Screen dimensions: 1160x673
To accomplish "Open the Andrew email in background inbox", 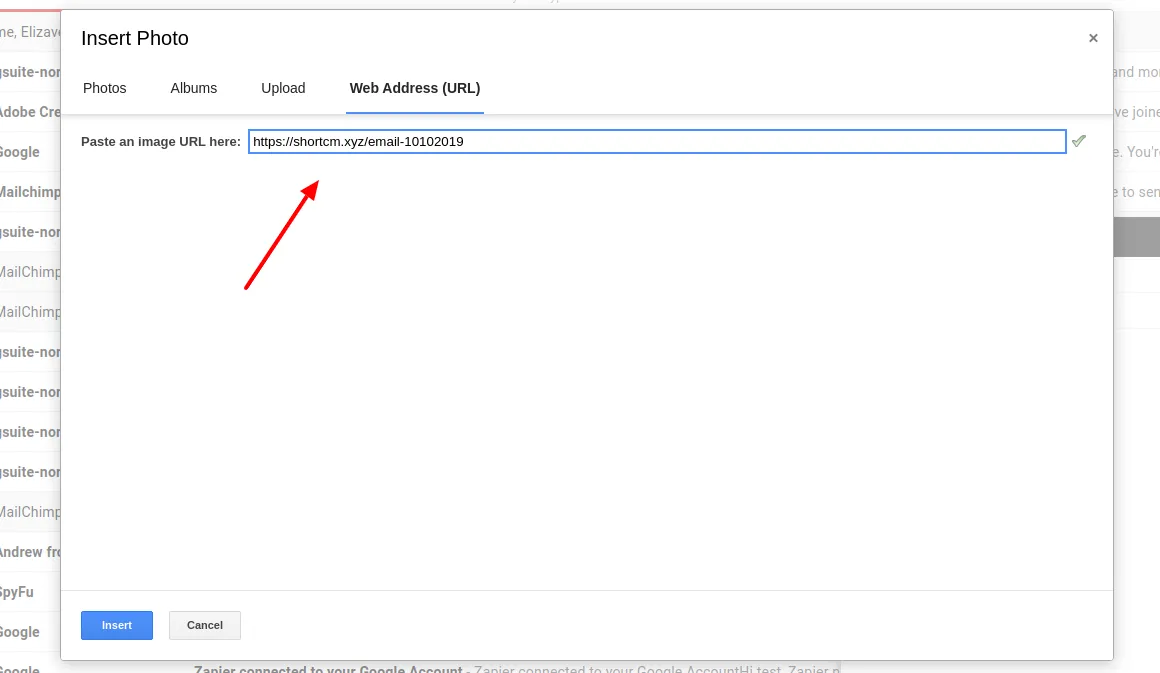I will tap(30, 552).
